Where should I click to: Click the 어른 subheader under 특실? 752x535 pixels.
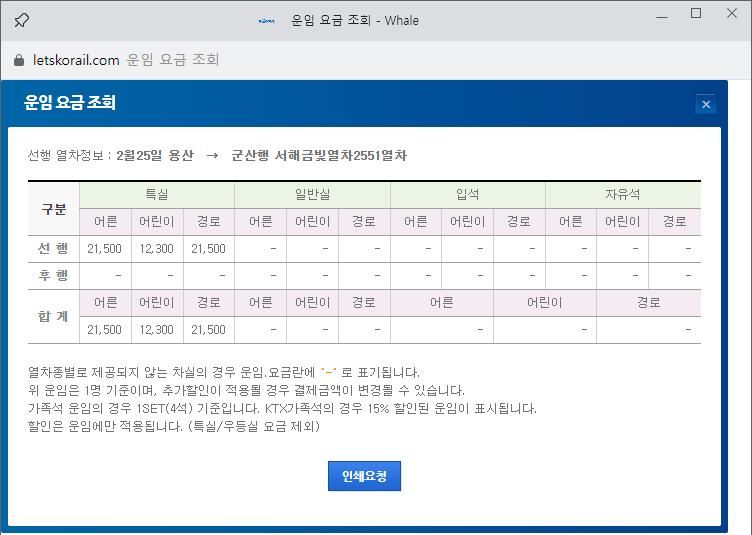[x=106, y=221]
